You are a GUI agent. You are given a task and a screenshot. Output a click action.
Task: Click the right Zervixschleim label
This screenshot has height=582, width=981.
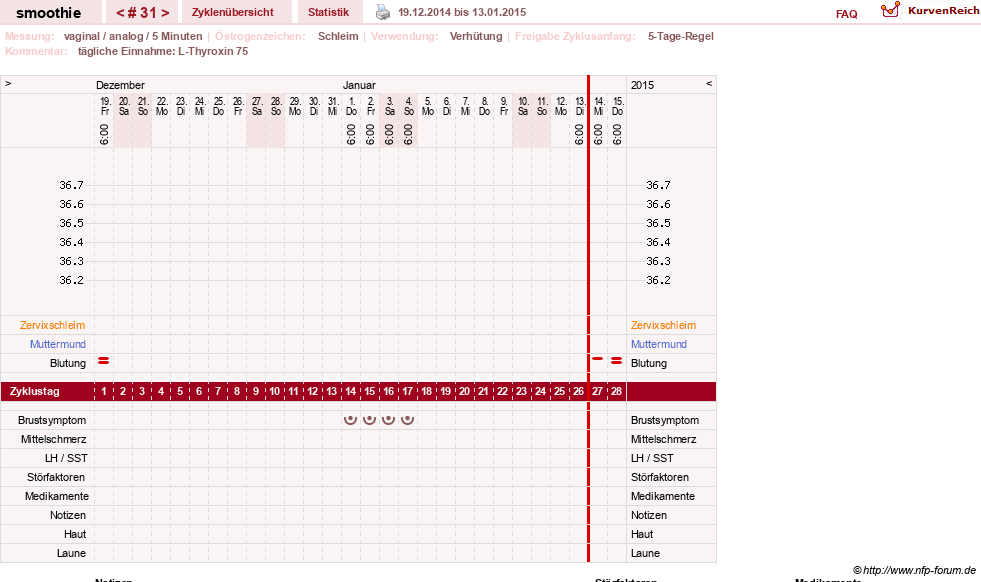tap(663, 325)
